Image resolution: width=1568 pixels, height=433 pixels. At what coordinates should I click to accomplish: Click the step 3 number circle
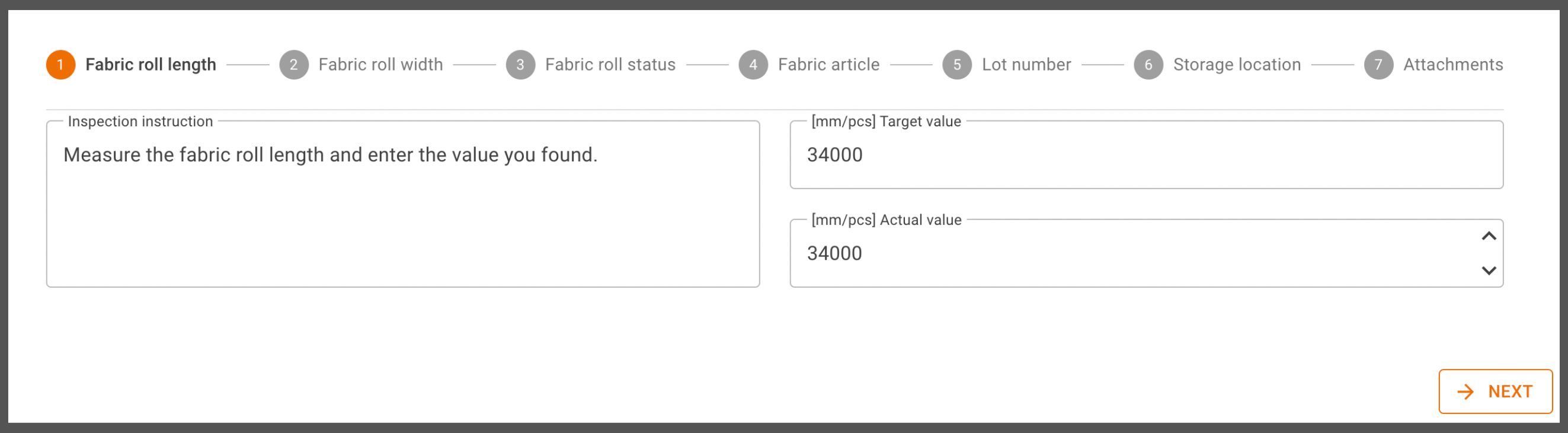(x=520, y=65)
